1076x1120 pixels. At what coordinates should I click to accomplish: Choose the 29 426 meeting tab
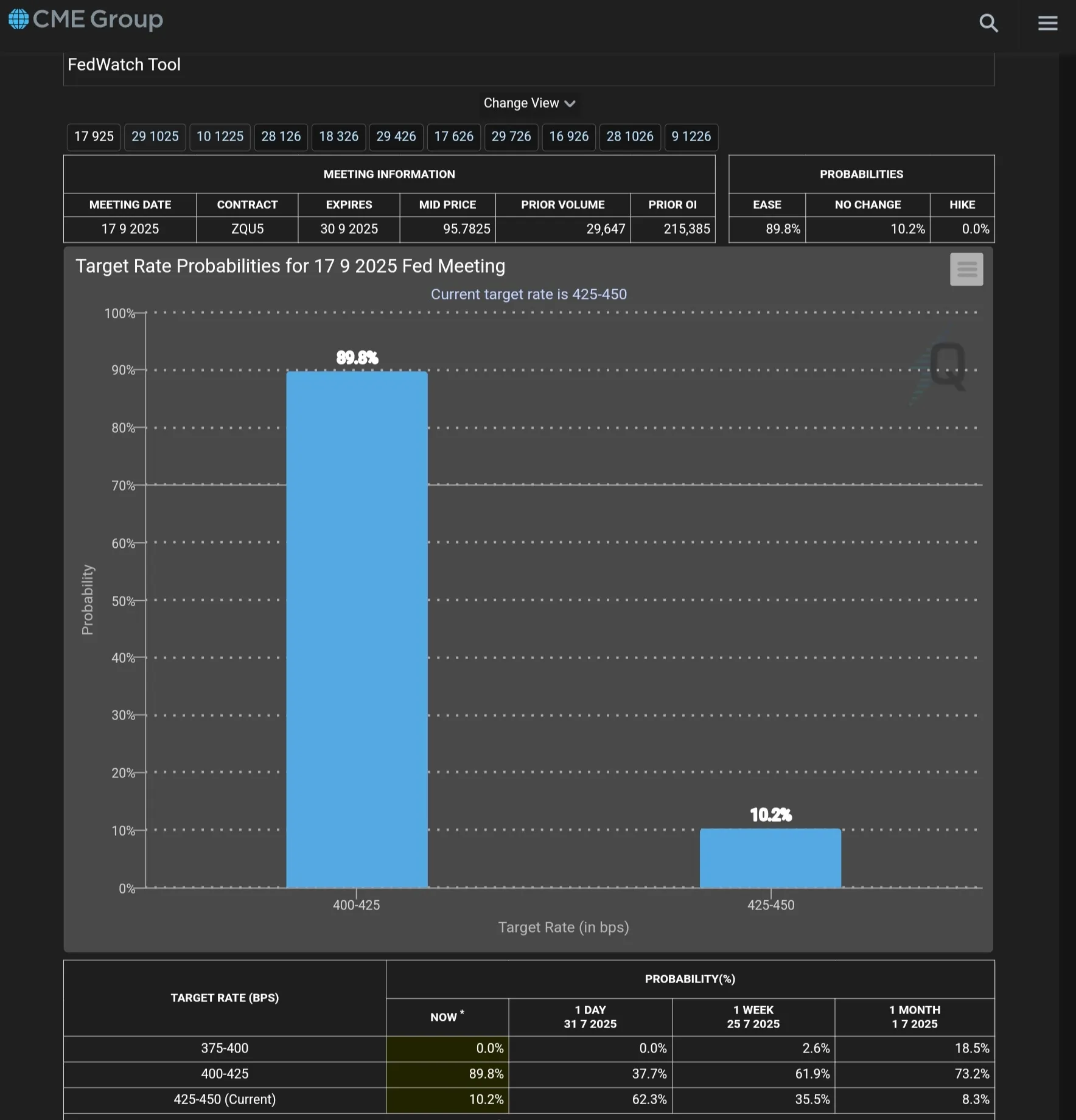click(x=396, y=136)
